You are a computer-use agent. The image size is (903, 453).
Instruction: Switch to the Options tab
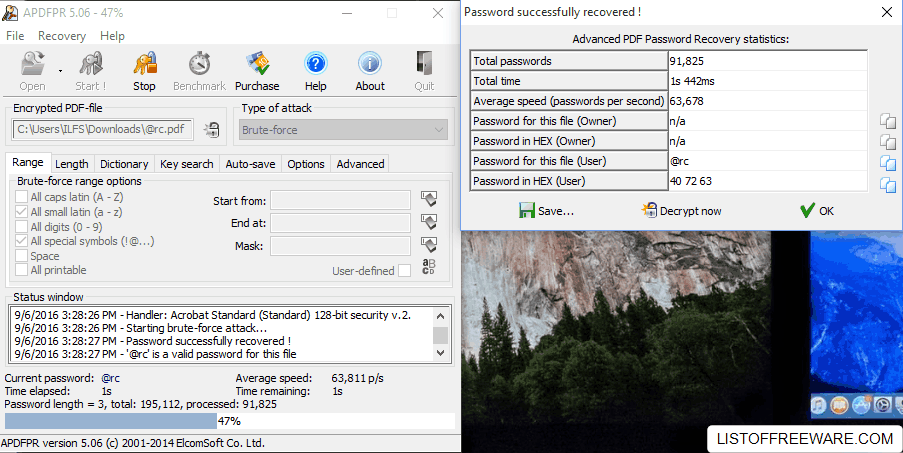[306, 164]
